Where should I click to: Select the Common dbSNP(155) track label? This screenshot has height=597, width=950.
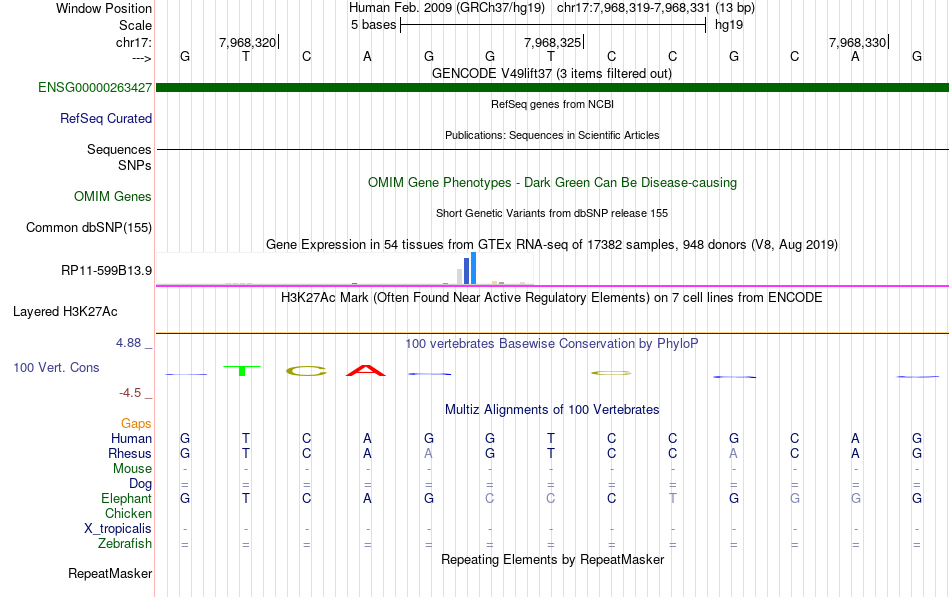[x=88, y=228]
